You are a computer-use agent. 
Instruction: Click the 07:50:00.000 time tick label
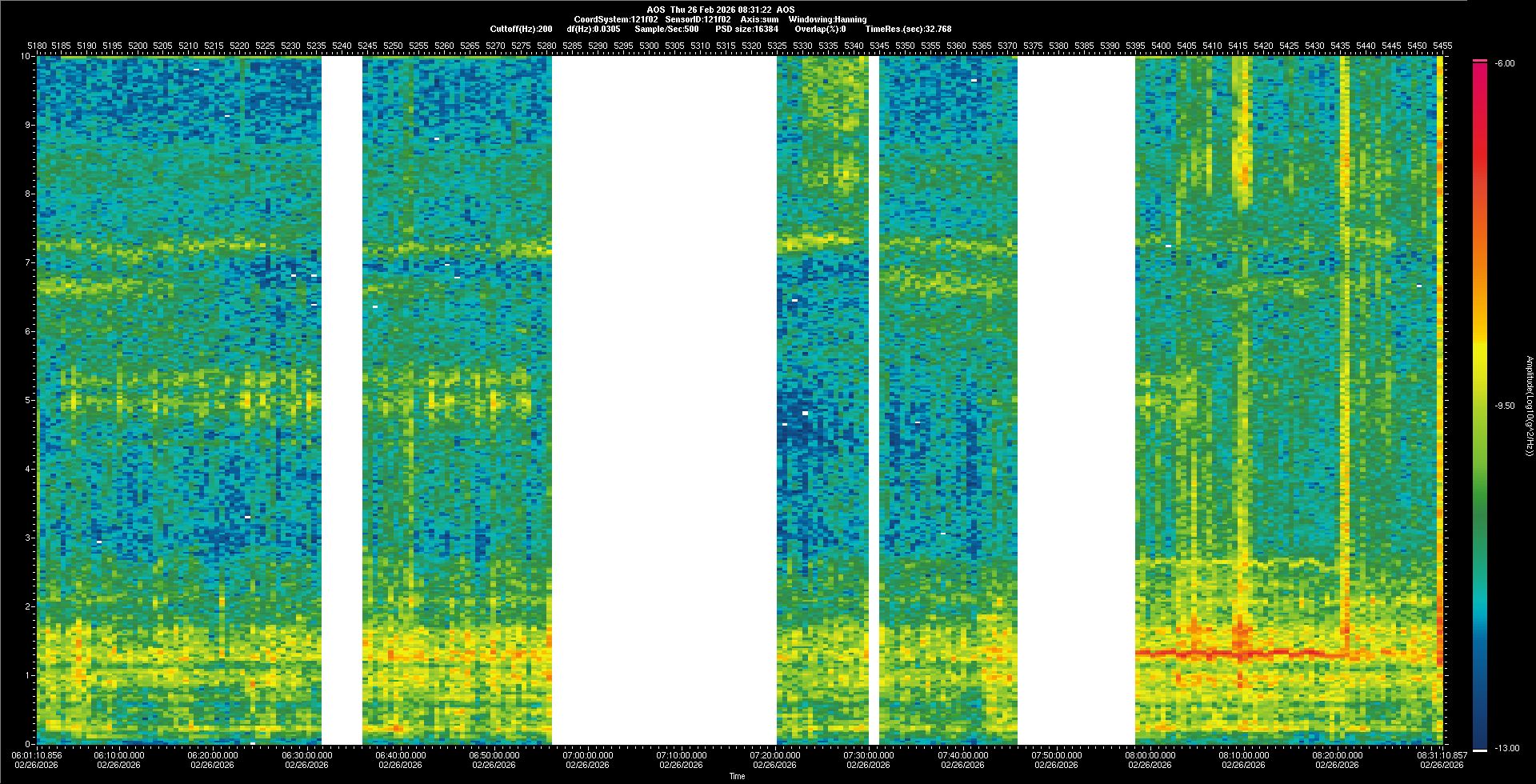tap(1056, 754)
